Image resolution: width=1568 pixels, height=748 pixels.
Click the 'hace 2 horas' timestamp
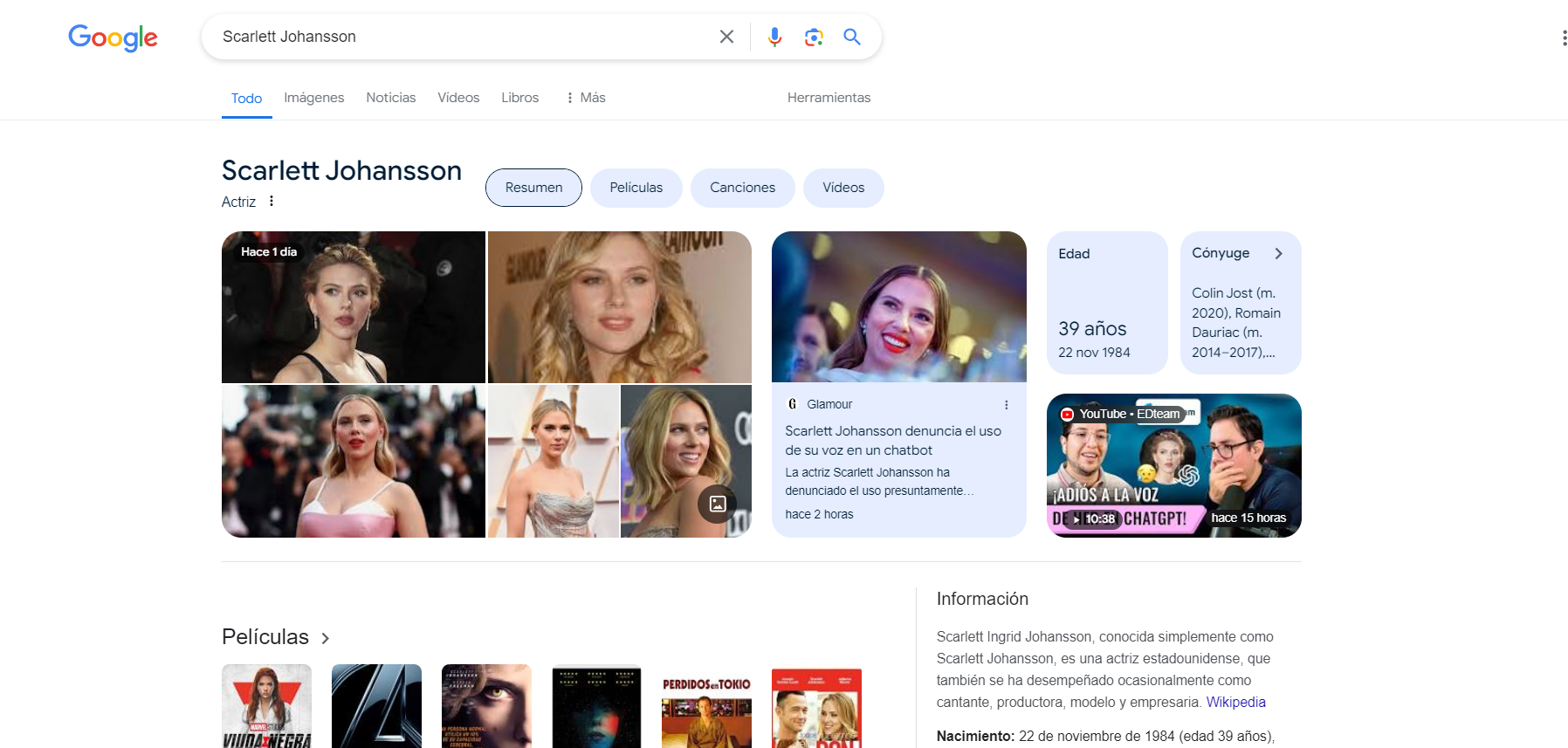[819, 515]
